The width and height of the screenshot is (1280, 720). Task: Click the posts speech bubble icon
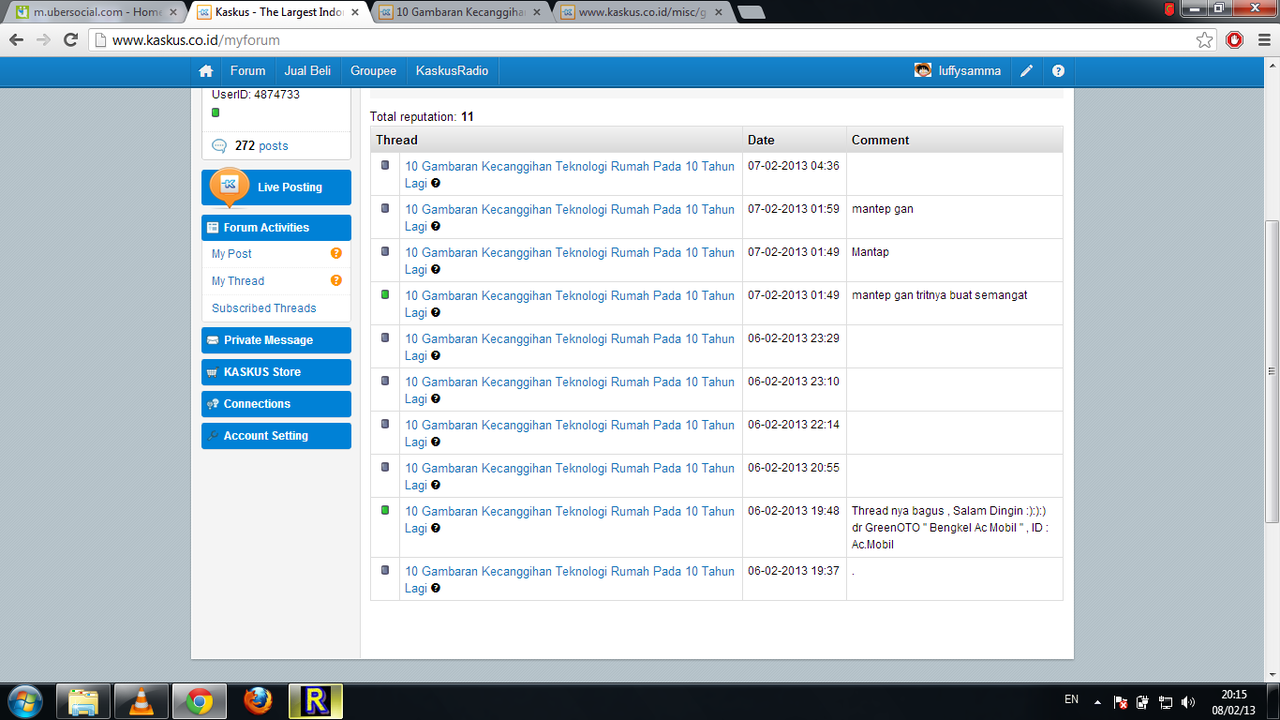(x=220, y=146)
